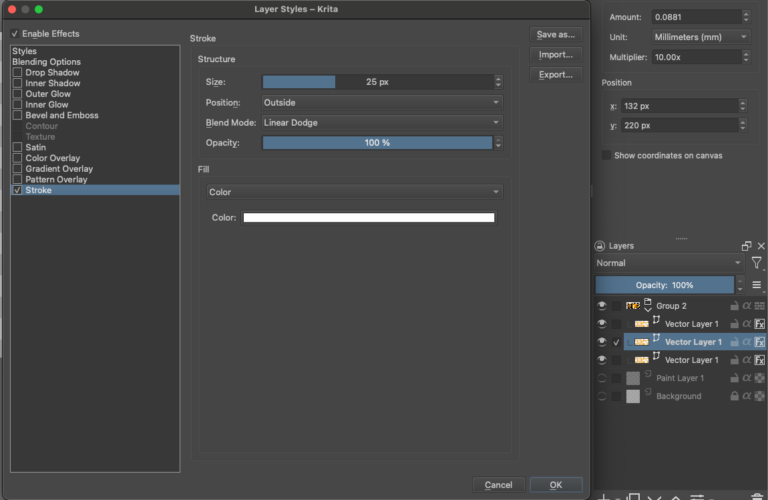This screenshot has width=768, height=500.
Task: Open the Unit Millimeters dropdown
Action: [700, 36]
